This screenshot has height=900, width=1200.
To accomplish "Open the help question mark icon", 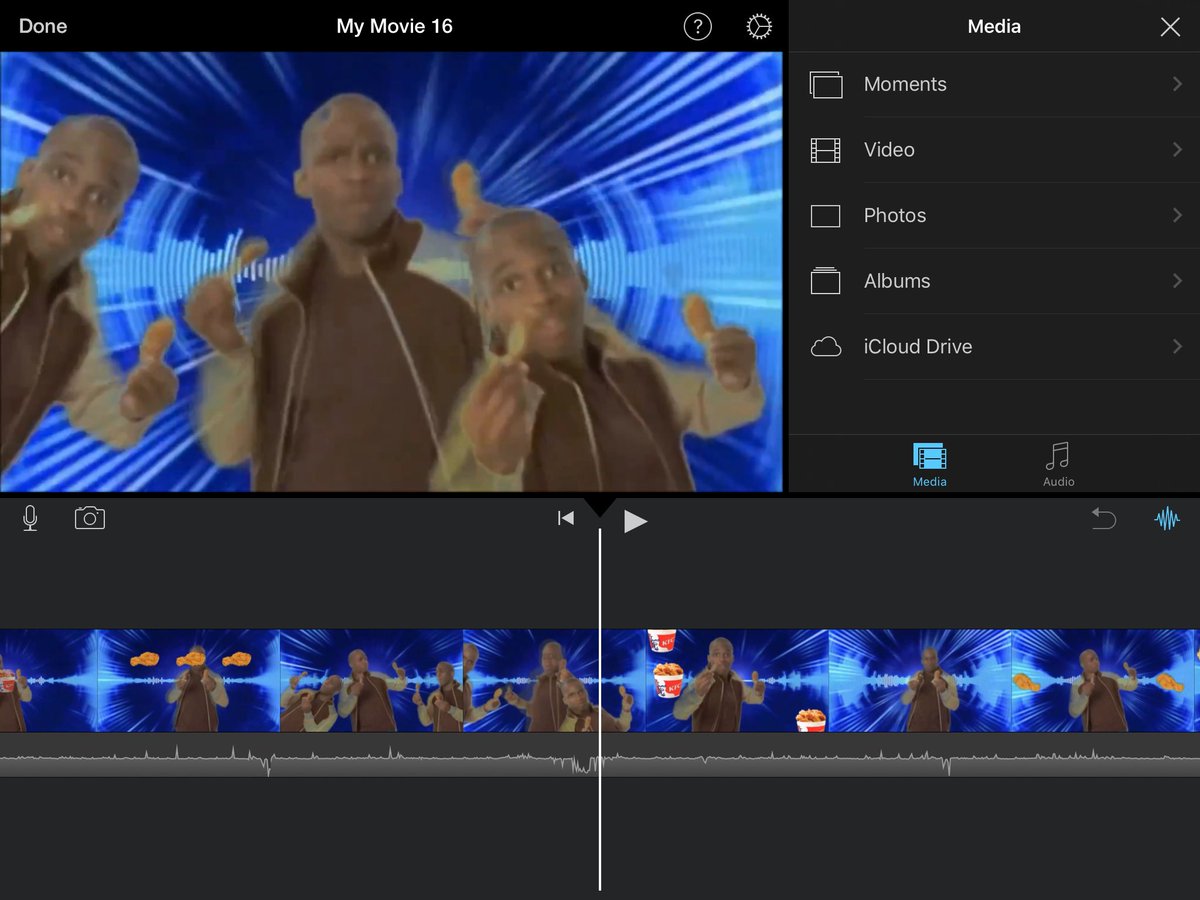I will coord(697,27).
